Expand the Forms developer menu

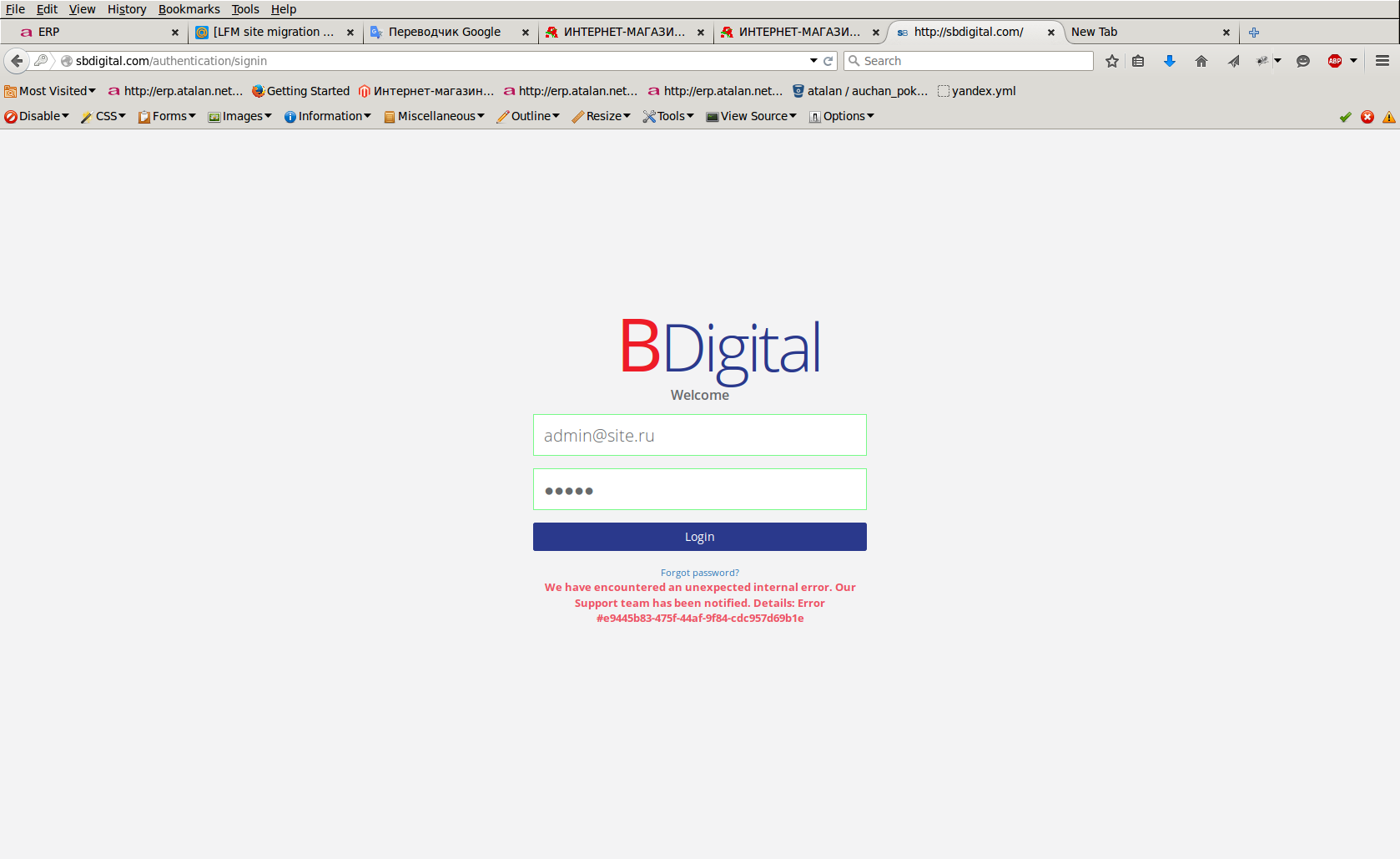click(167, 116)
